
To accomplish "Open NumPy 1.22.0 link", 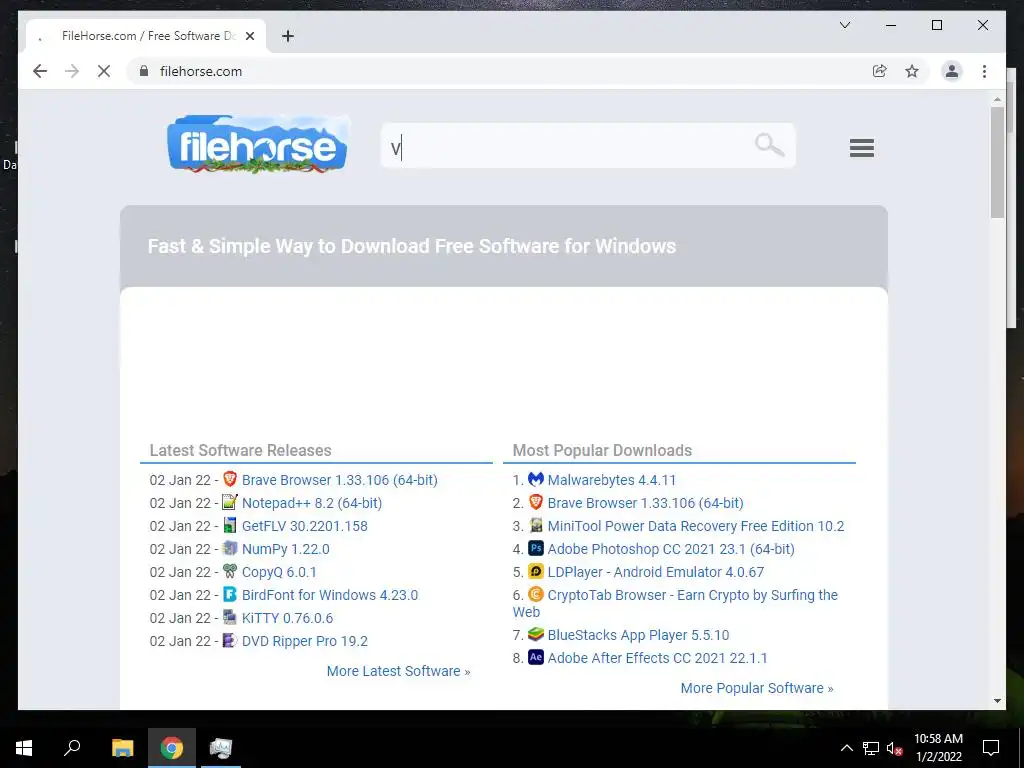I will tap(285, 549).
